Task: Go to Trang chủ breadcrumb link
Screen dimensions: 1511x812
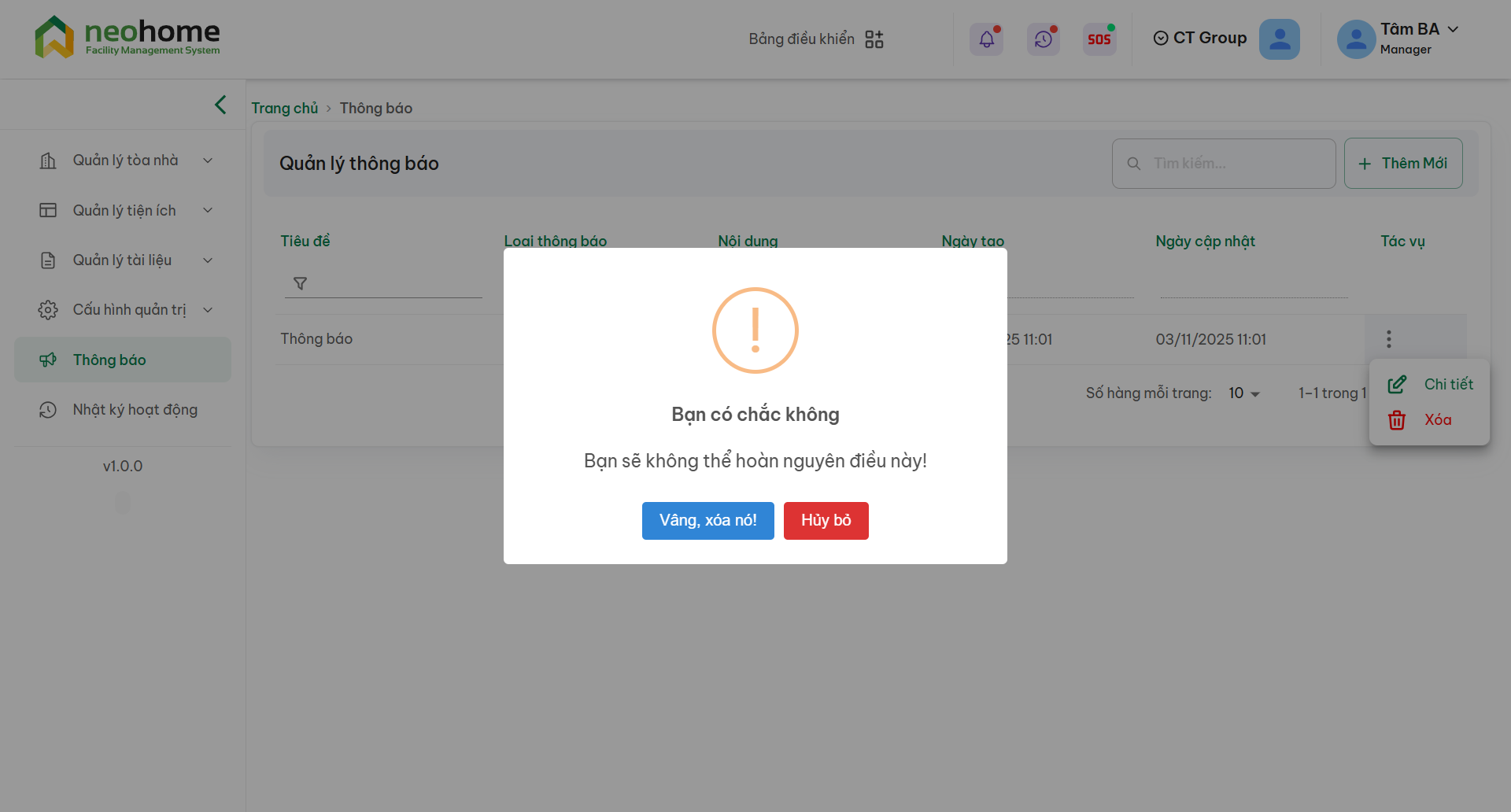Action: (284, 109)
